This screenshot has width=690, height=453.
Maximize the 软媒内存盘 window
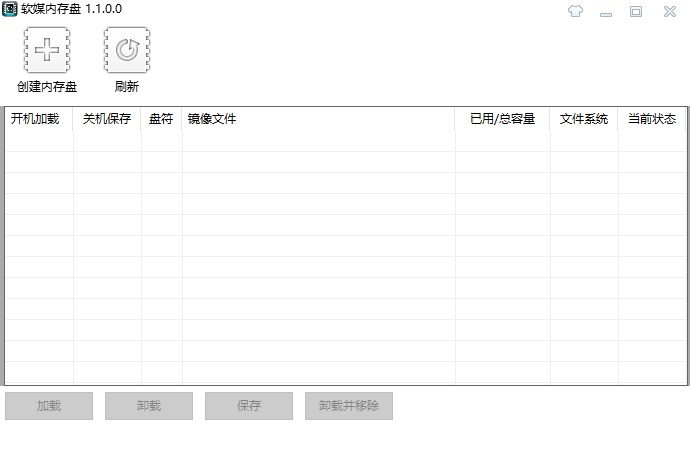tap(636, 11)
